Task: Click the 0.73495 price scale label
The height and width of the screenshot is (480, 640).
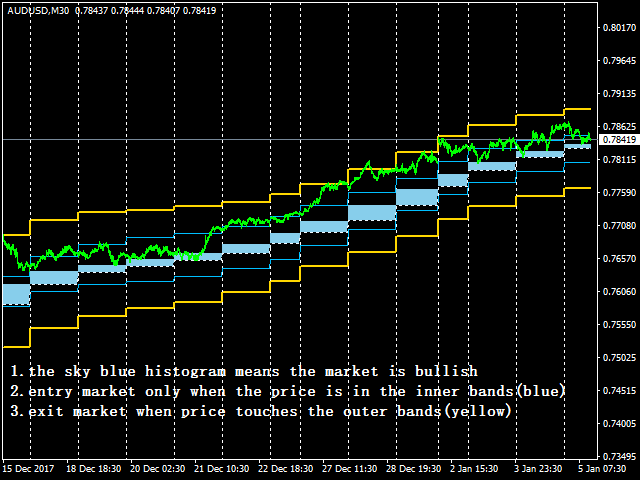Action: 619,457
